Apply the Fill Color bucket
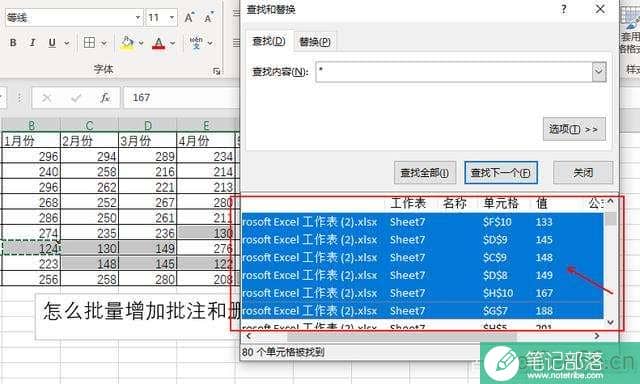640x384 pixels. pos(127,42)
